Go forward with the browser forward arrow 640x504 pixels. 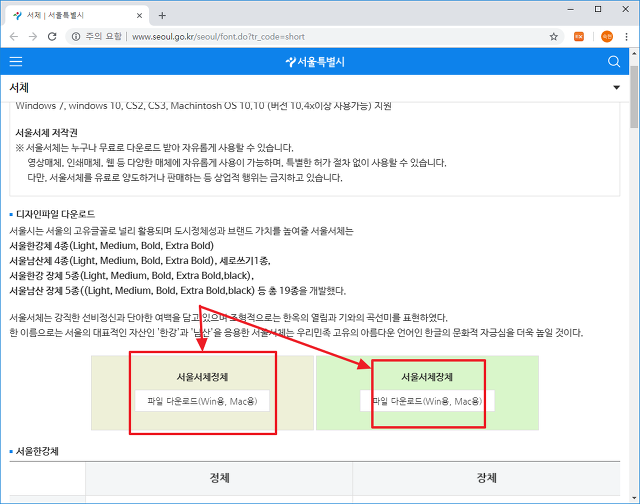point(33,37)
